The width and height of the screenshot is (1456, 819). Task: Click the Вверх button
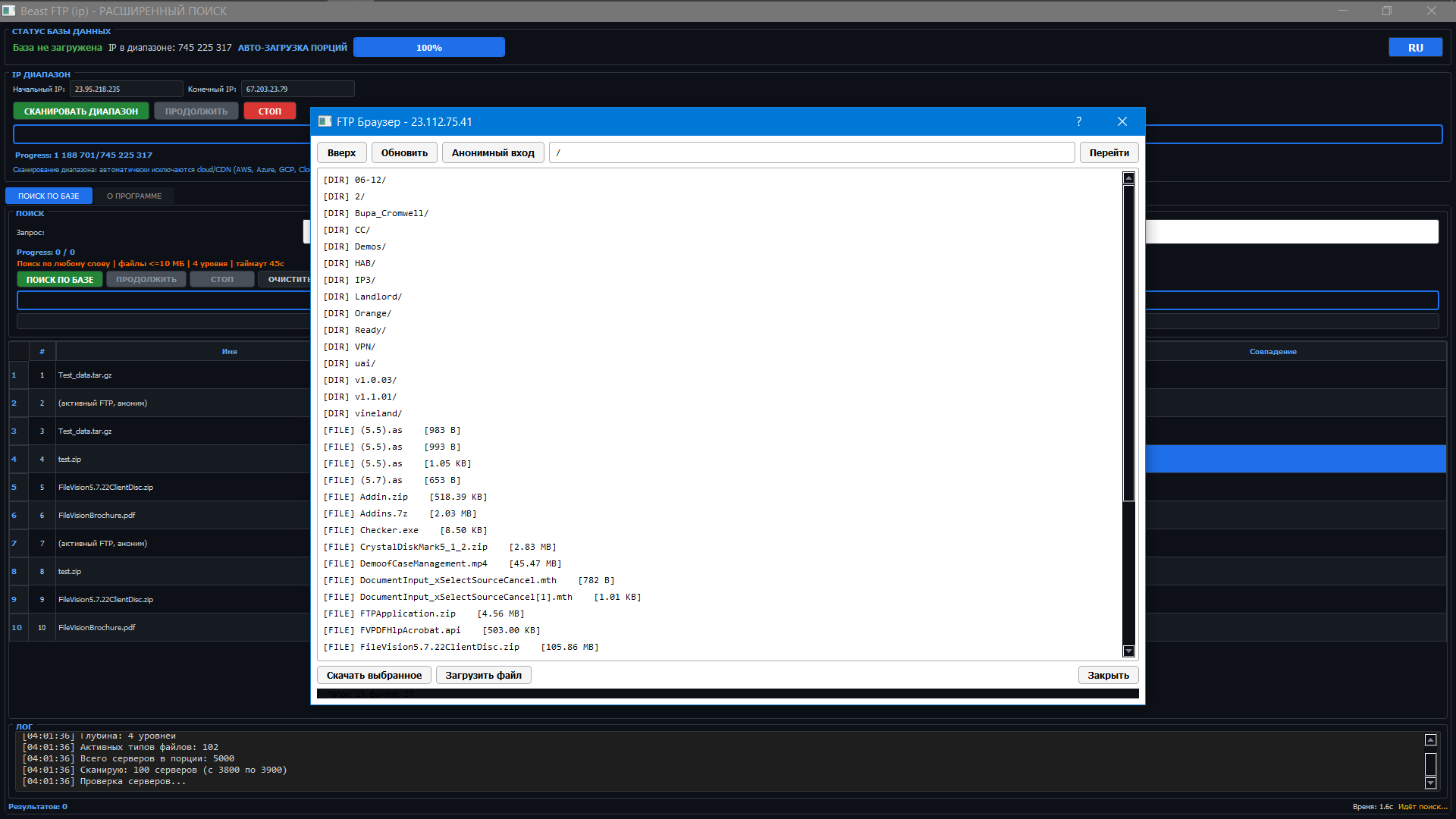click(341, 152)
